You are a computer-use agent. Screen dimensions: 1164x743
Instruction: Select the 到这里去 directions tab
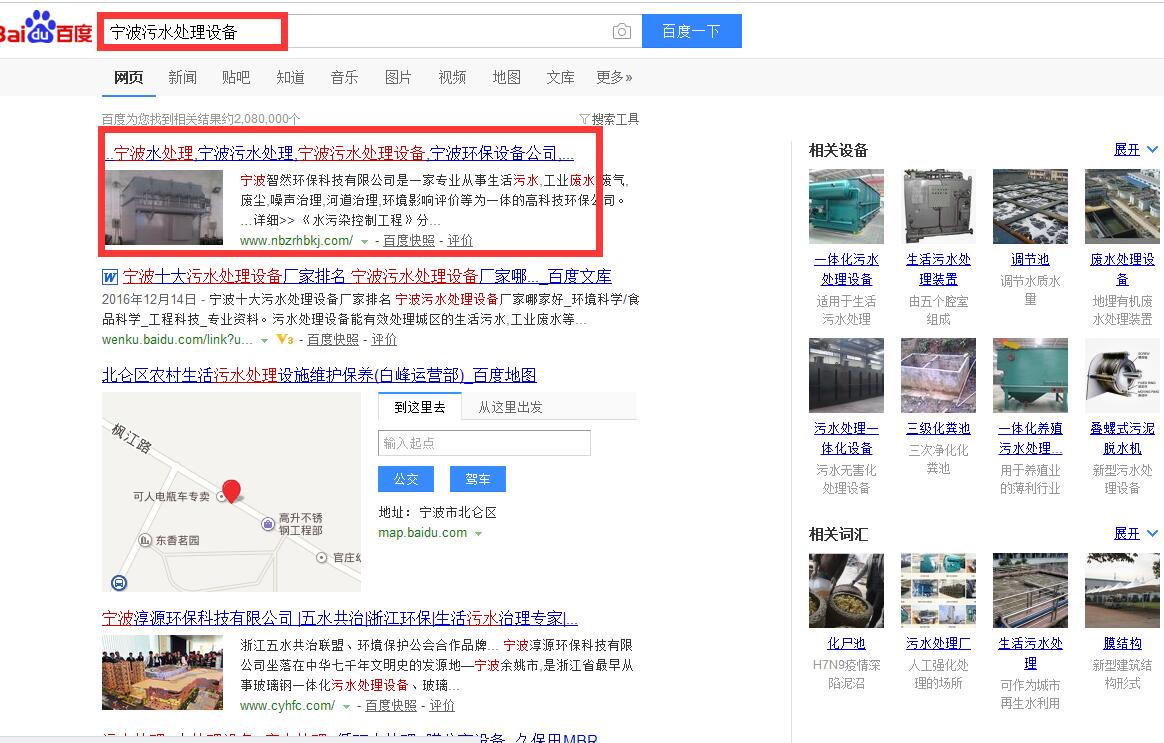tap(420, 407)
